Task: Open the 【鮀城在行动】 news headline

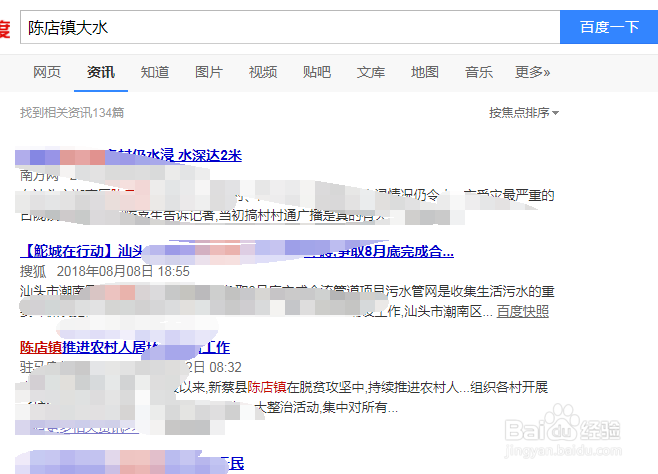Action: (237, 251)
